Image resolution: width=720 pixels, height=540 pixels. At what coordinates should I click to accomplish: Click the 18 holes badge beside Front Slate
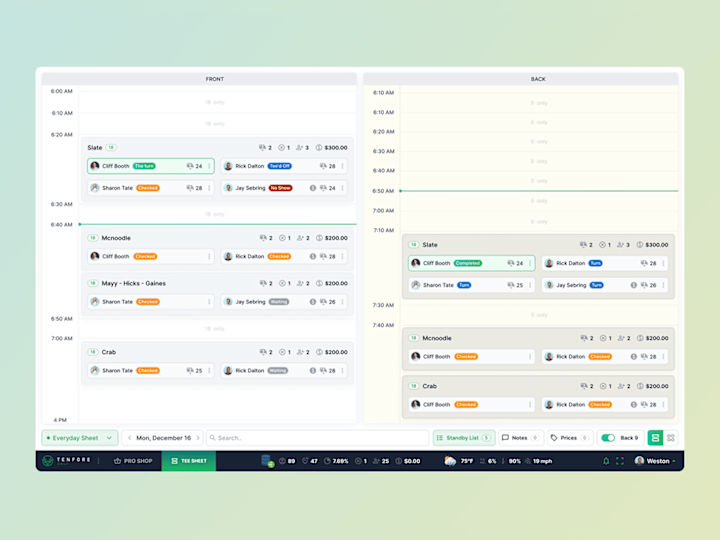(111, 147)
